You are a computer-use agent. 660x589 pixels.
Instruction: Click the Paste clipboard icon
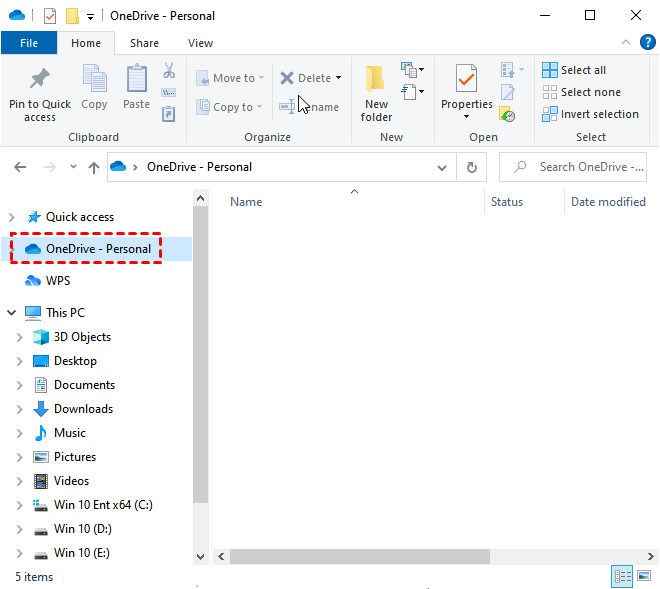(x=137, y=82)
